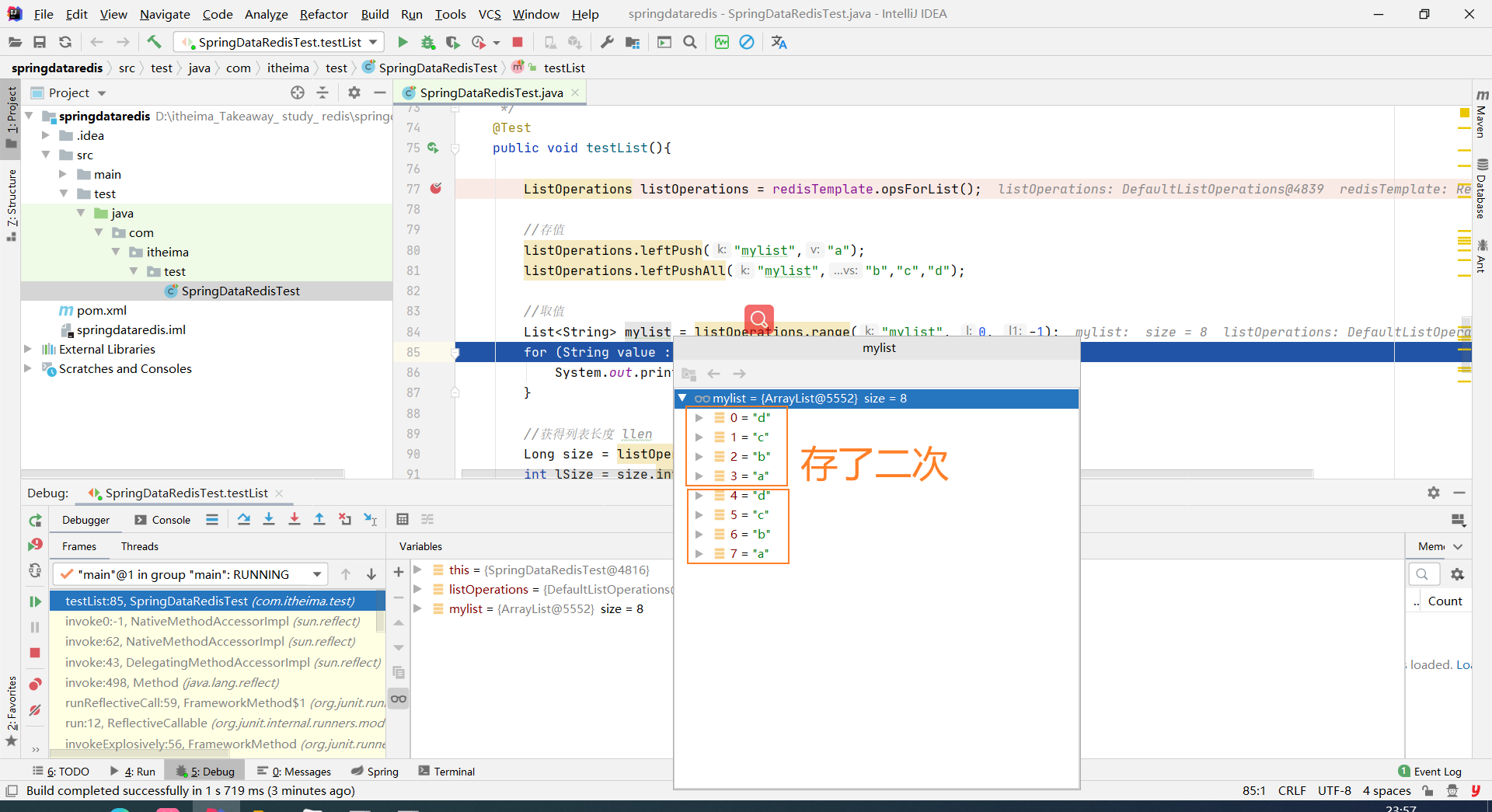Open Project Structure dialog icon
The image size is (1492, 812).
(x=633, y=42)
